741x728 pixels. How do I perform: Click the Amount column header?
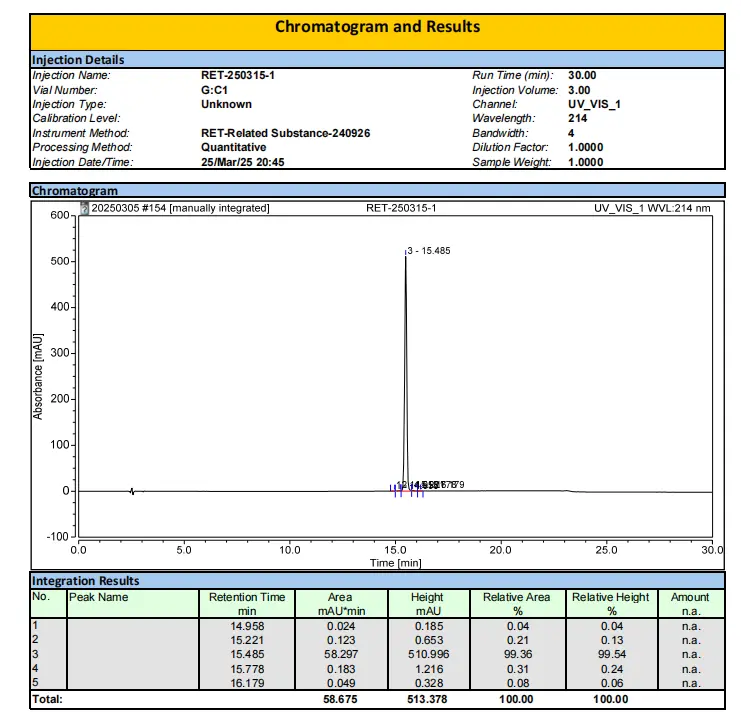689,603
